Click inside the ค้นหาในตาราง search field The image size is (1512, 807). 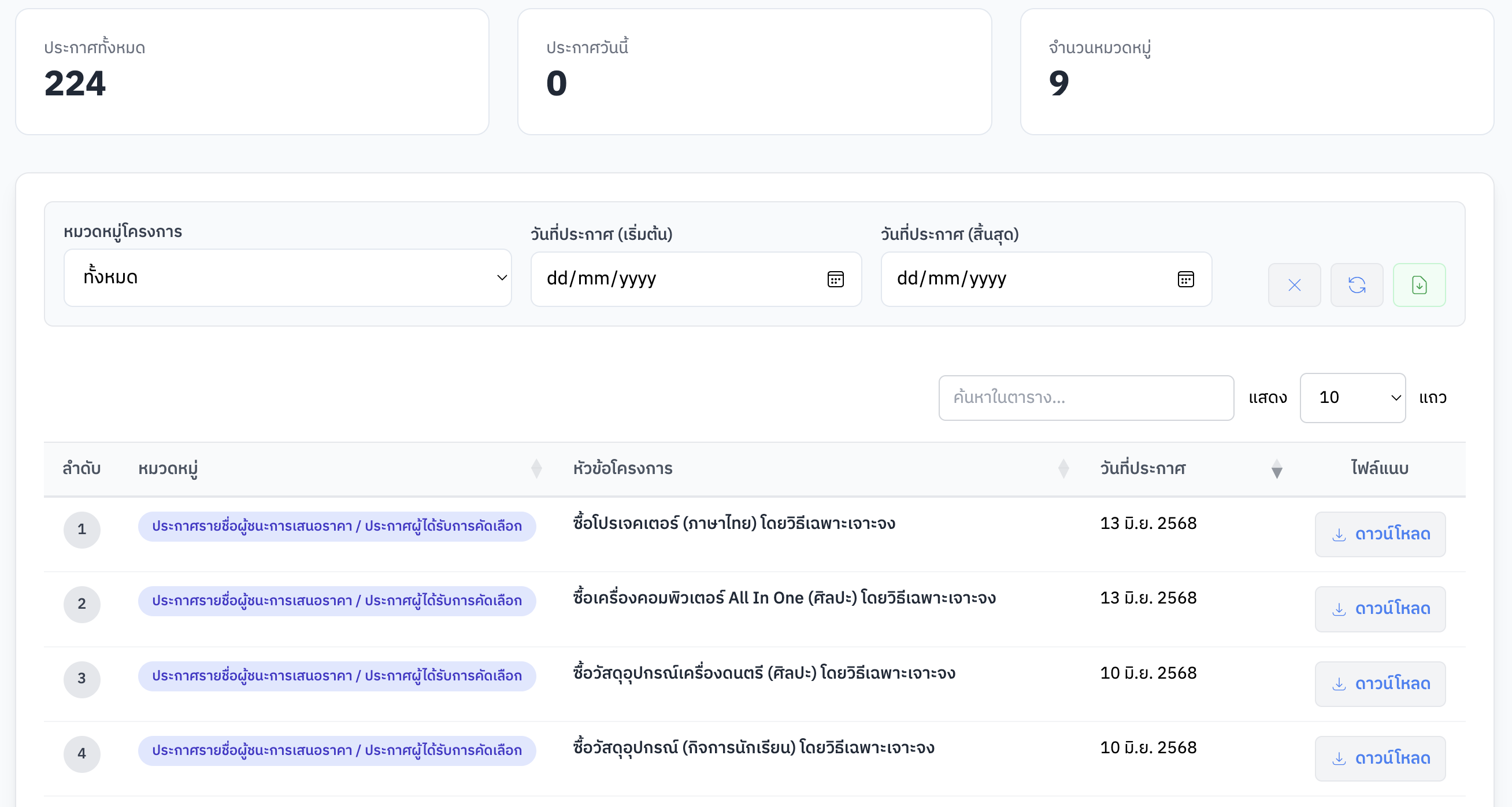point(1086,397)
